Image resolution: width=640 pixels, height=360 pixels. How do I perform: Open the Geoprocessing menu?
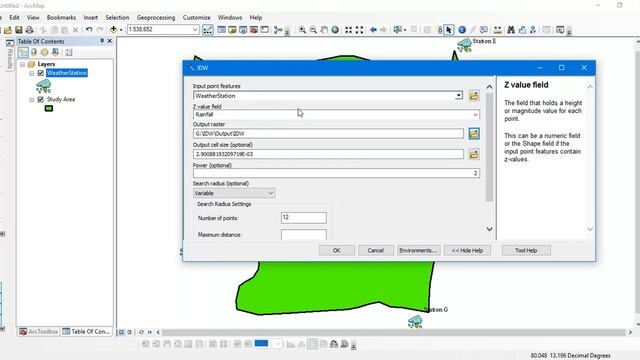156,18
